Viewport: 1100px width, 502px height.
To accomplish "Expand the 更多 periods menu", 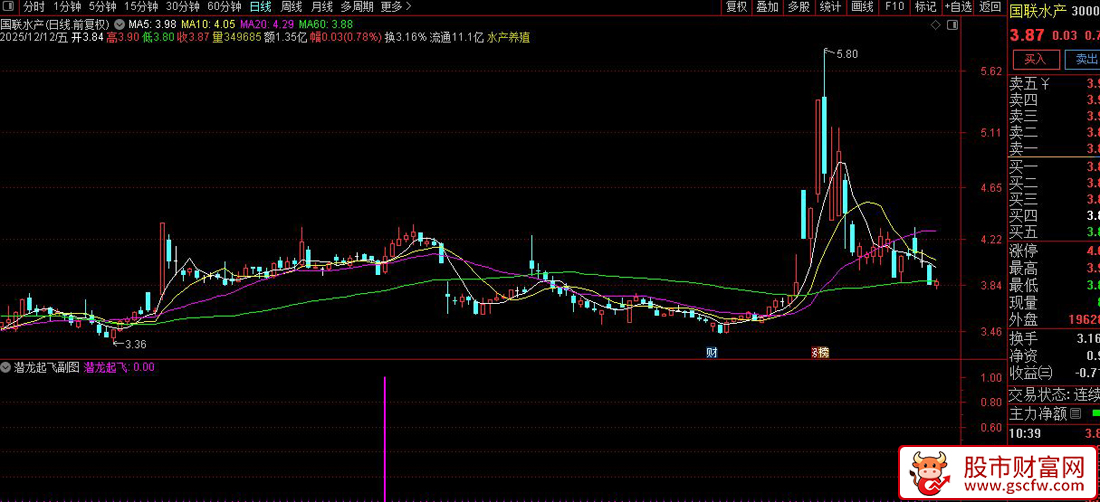I will coord(396,7).
